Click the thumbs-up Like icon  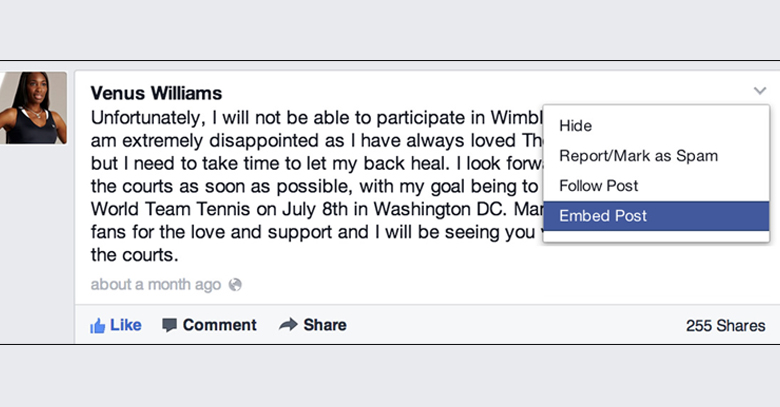point(98,326)
